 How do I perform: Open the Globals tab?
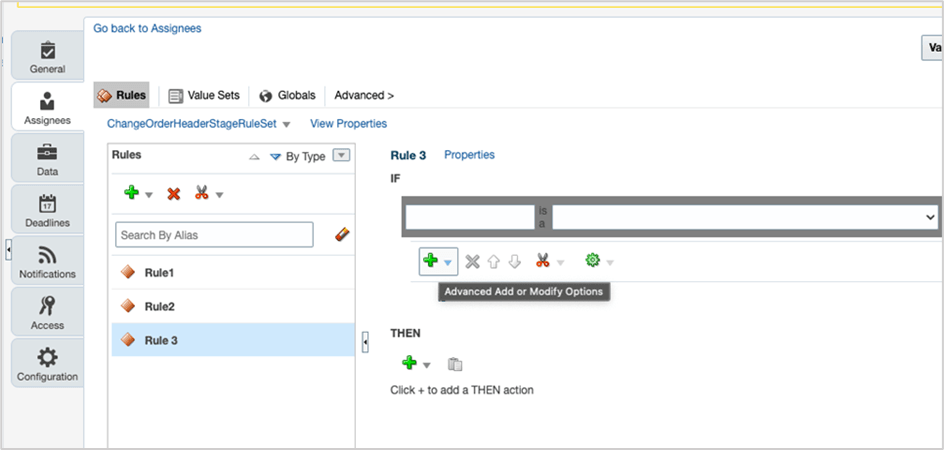click(x=288, y=95)
